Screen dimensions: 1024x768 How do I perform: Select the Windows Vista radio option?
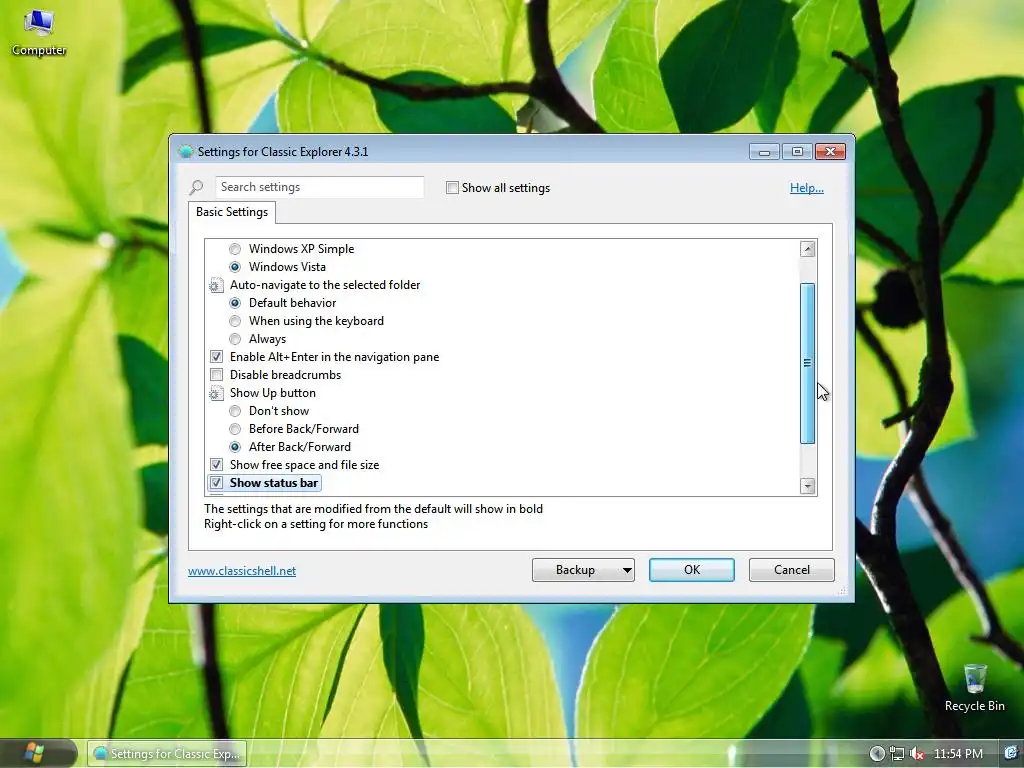click(235, 267)
